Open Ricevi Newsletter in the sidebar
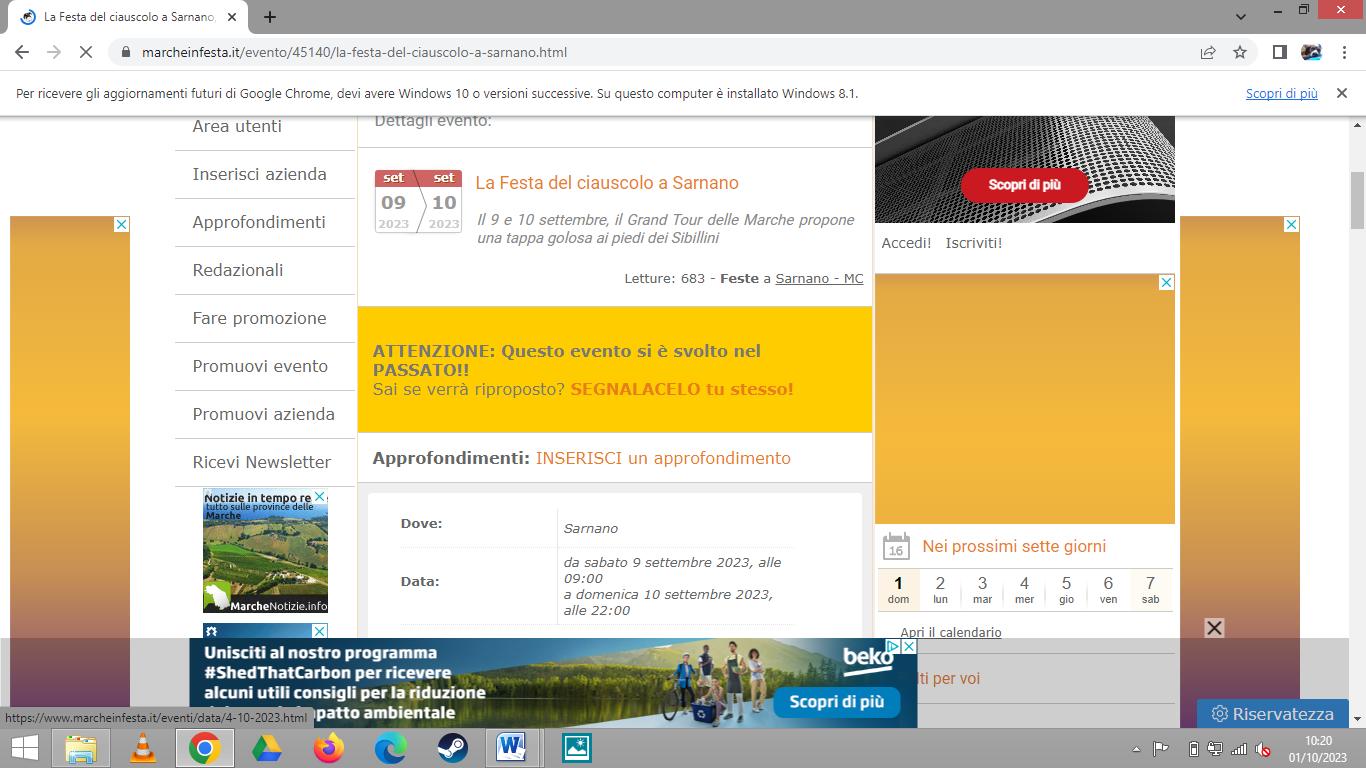 262,462
